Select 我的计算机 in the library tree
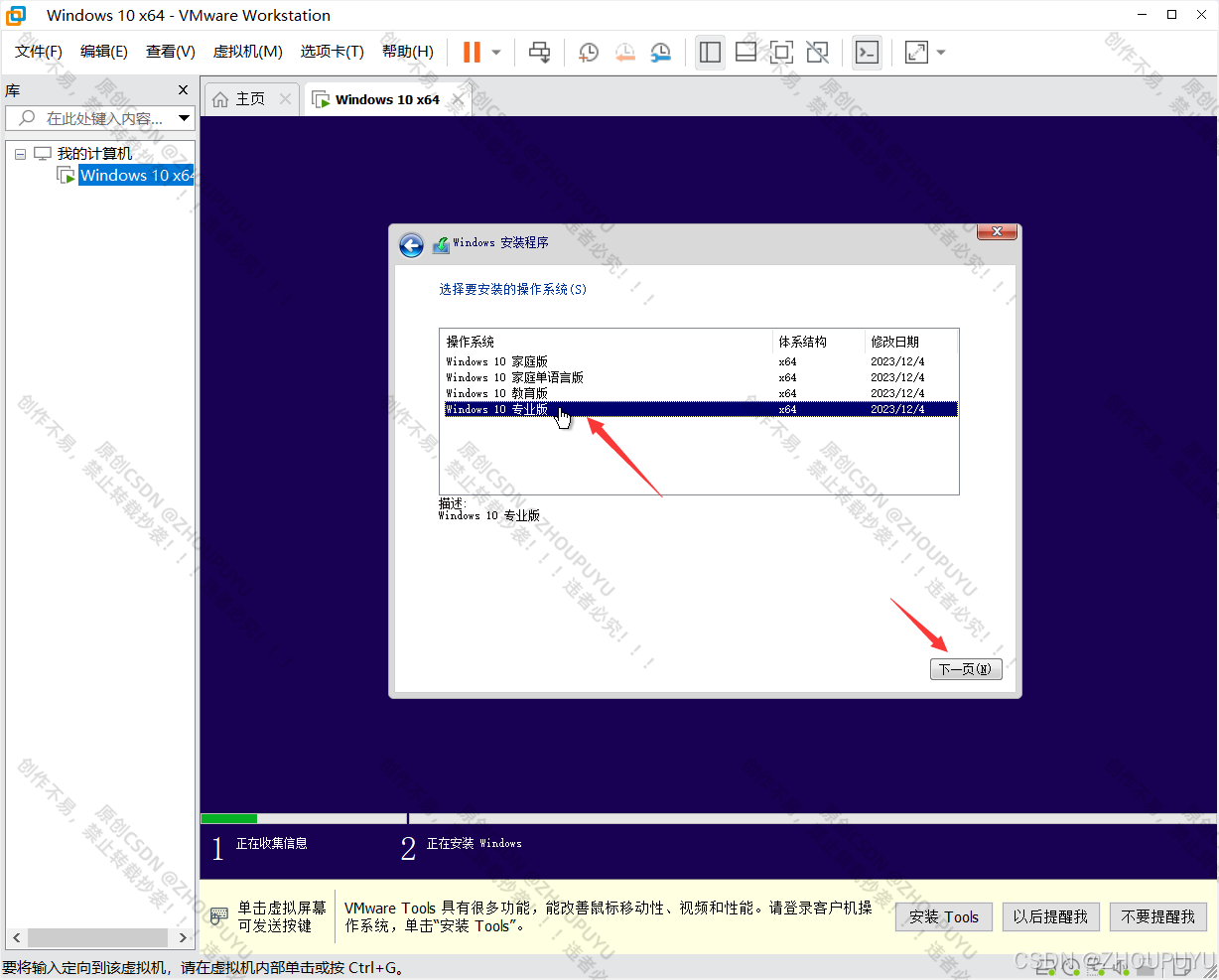 point(94,154)
